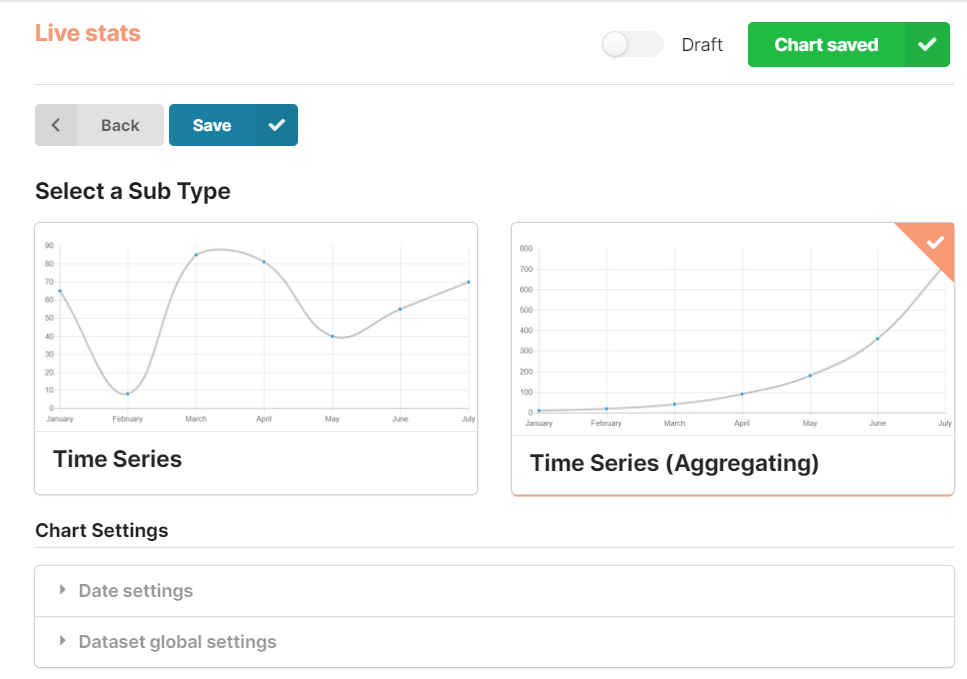The height and width of the screenshot is (679, 967).
Task: Click the checkmark icon beside Chart saved
Action: [927, 45]
